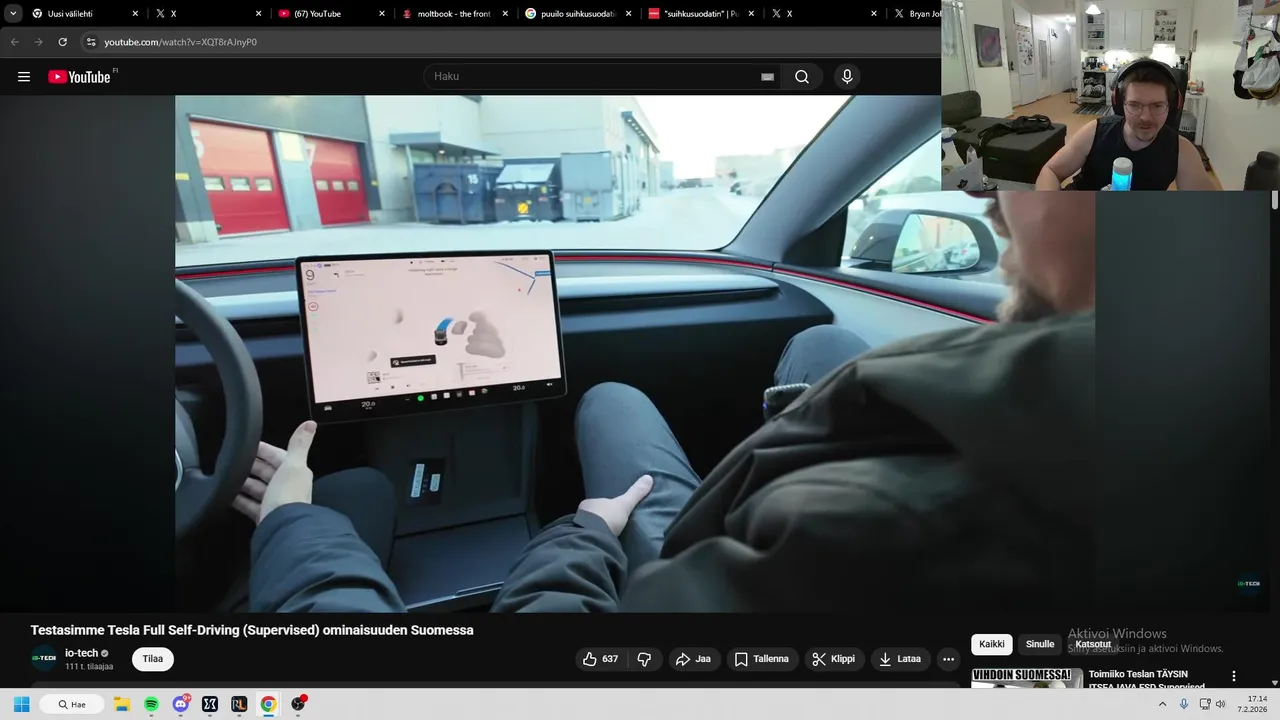The height and width of the screenshot is (720, 1280).
Task: Start voice search with the microphone icon
Action: pyautogui.click(x=847, y=77)
